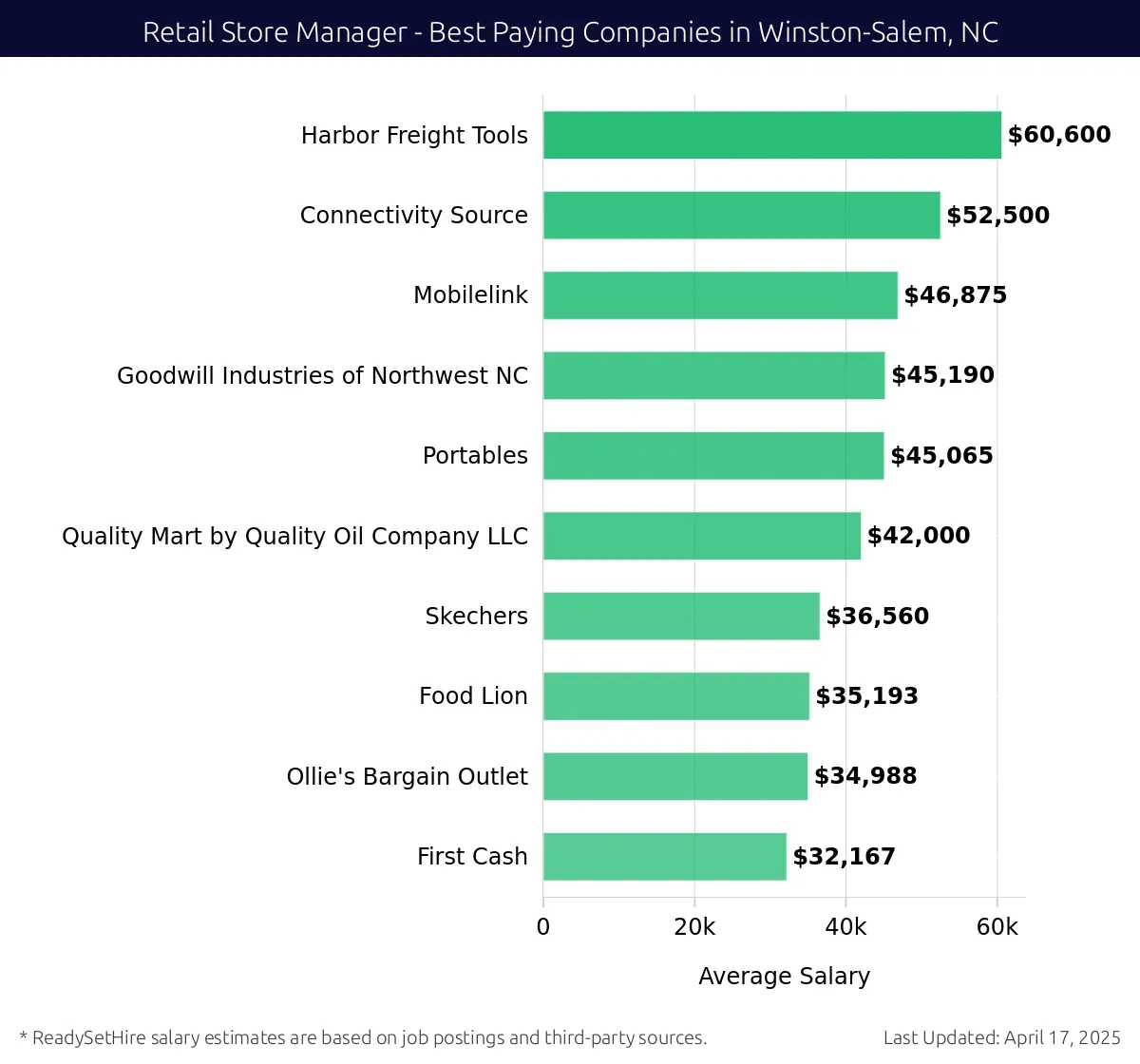Click the Mobilelink company label
Screen dimensions: 1140x1064
click(470, 295)
